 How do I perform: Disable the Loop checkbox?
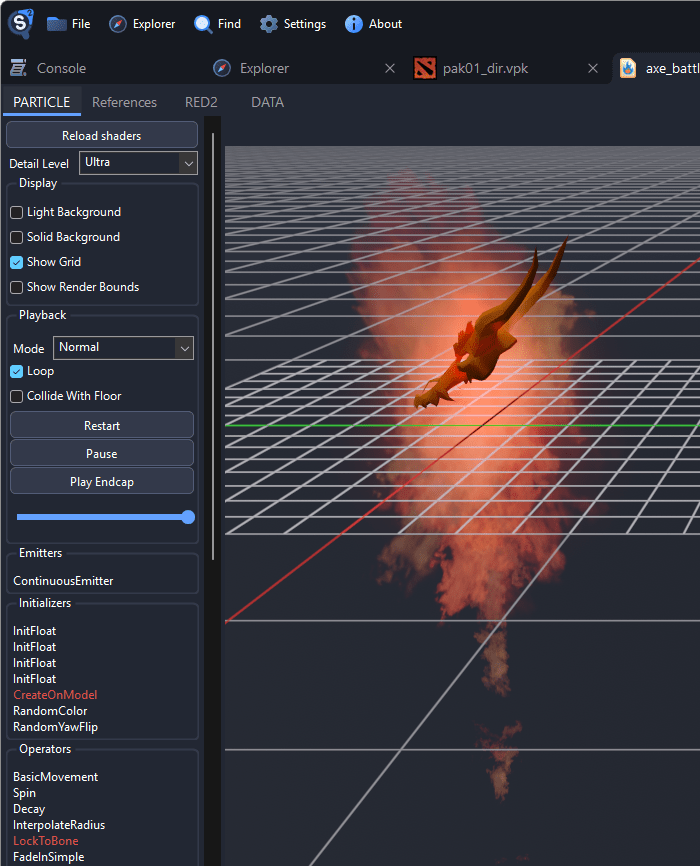(x=17, y=371)
